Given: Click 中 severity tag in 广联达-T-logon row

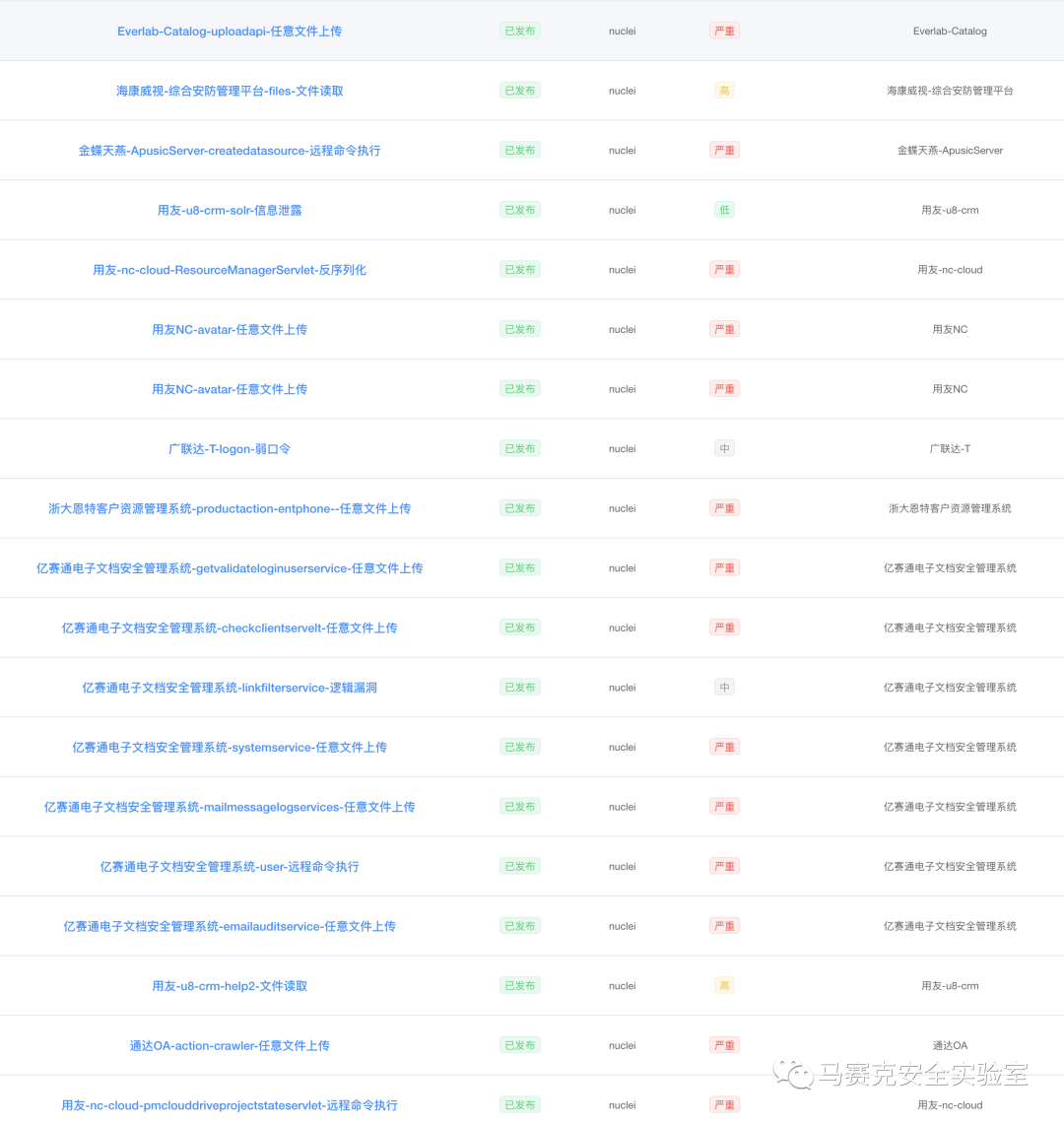Looking at the screenshot, I should (724, 449).
